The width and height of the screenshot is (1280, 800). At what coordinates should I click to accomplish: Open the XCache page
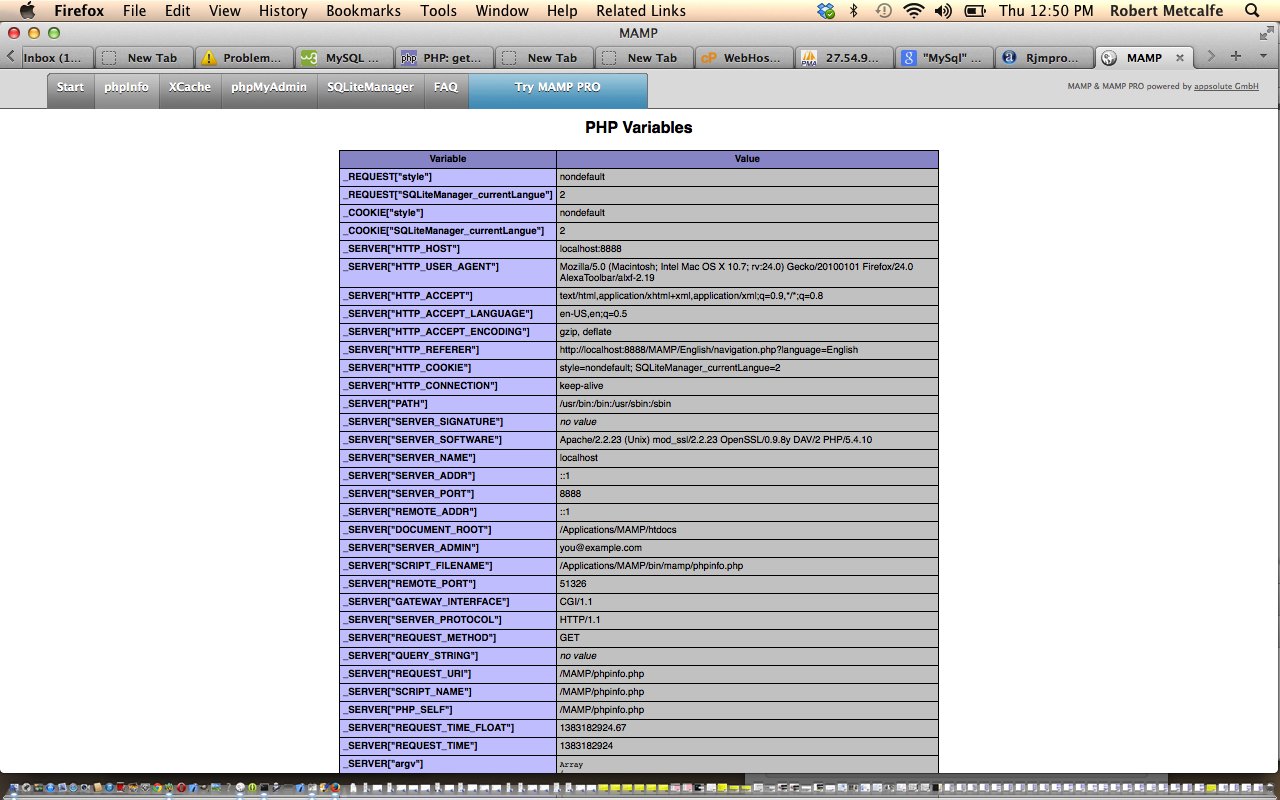pyautogui.click(x=189, y=88)
